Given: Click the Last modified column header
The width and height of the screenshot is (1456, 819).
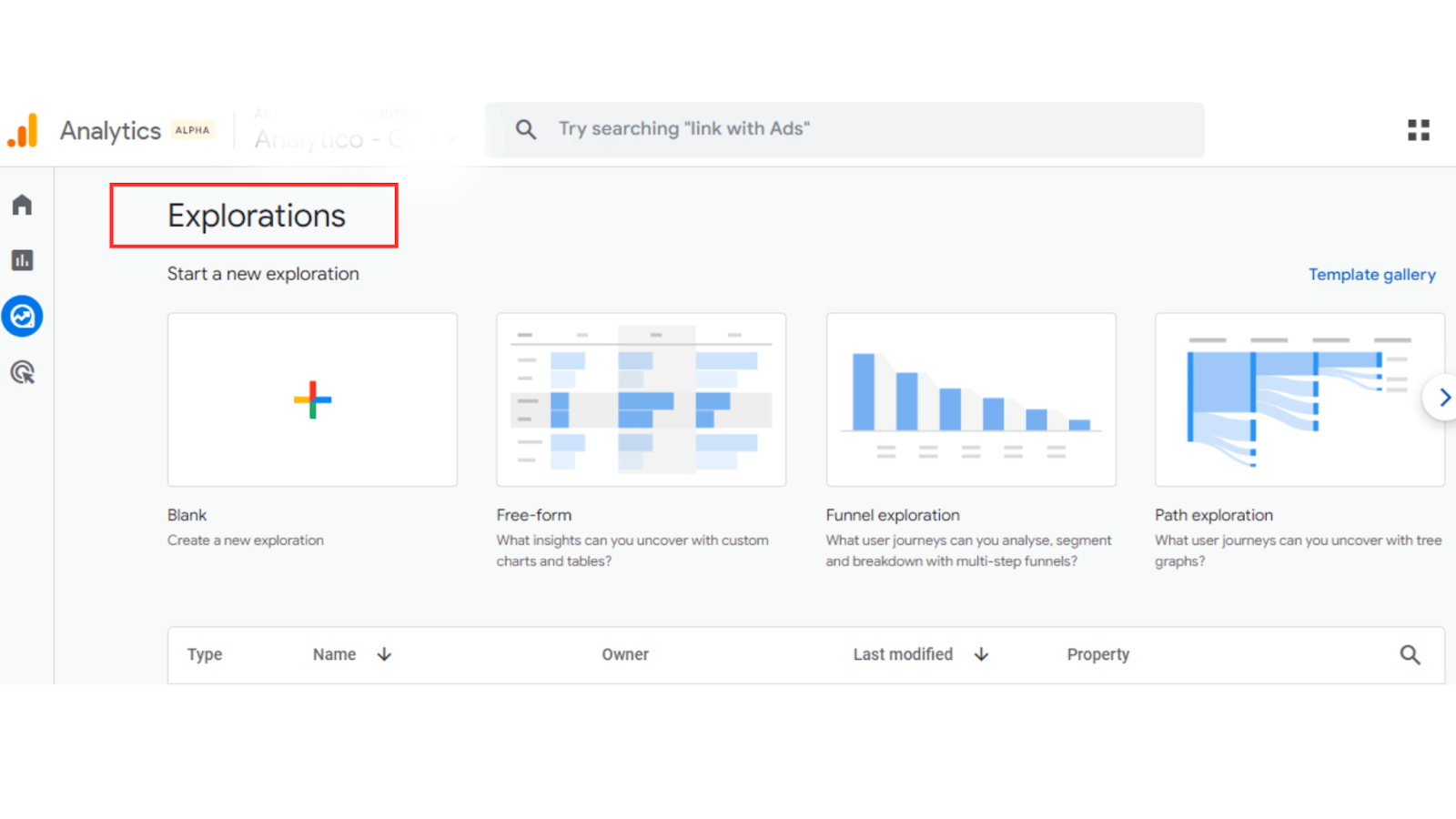Looking at the screenshot, I should (903, 654).
